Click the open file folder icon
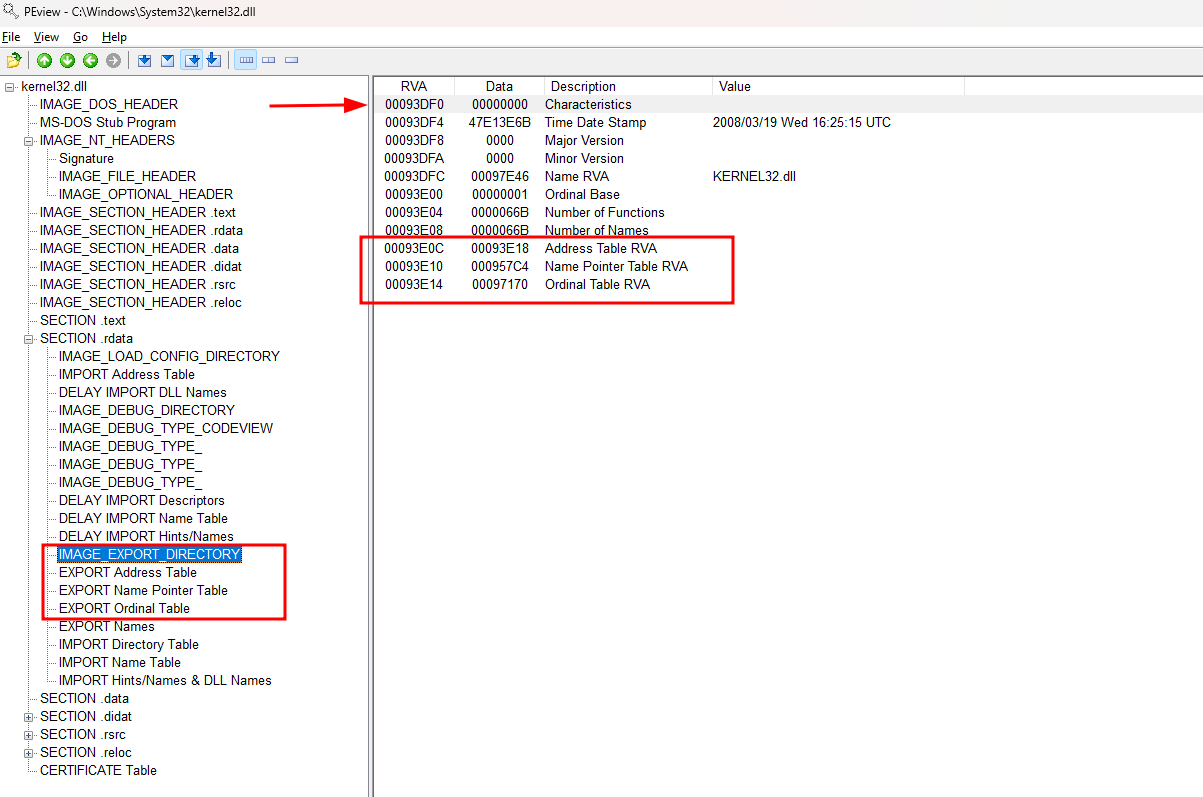Screen dimensions: 1203x797 pos(14,61)
